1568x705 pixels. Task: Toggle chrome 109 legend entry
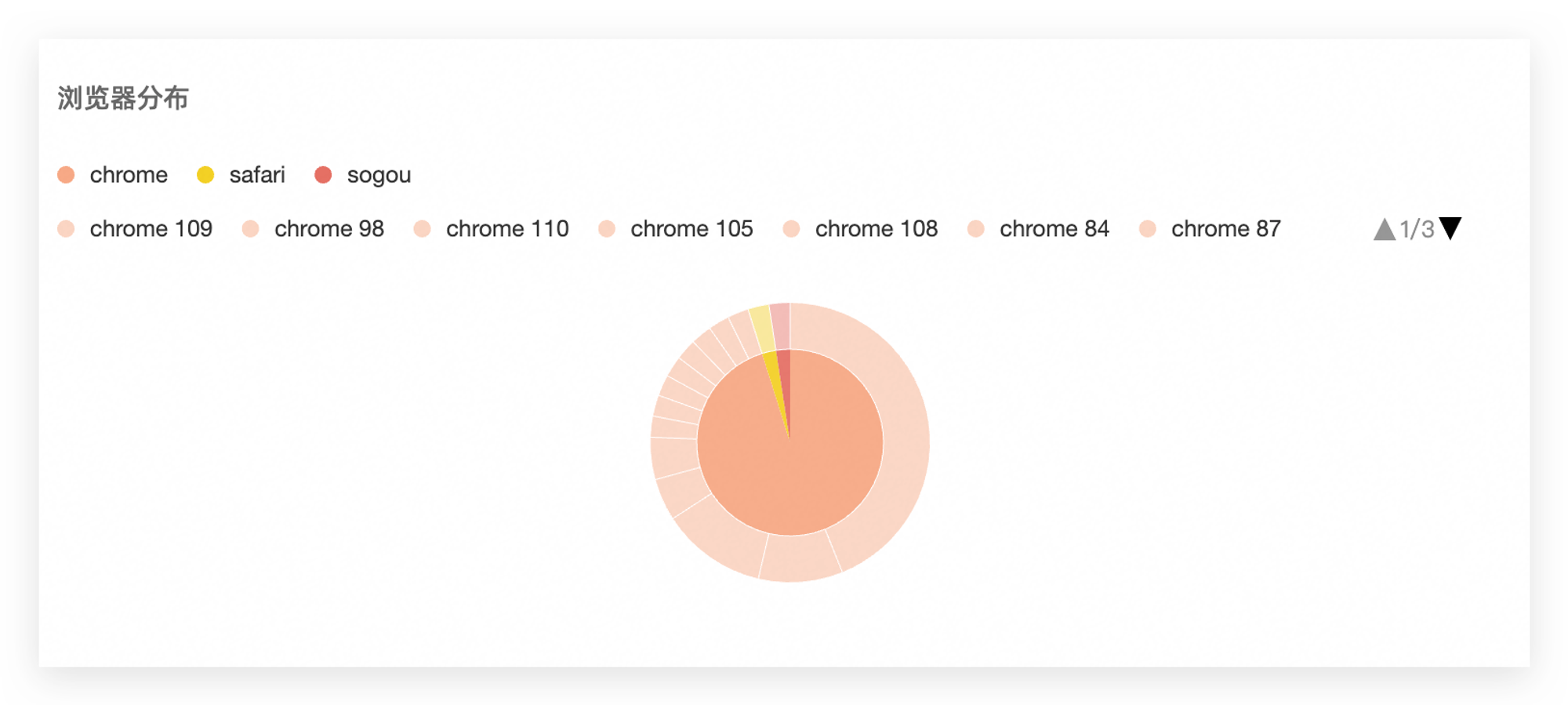click(135, 229)
